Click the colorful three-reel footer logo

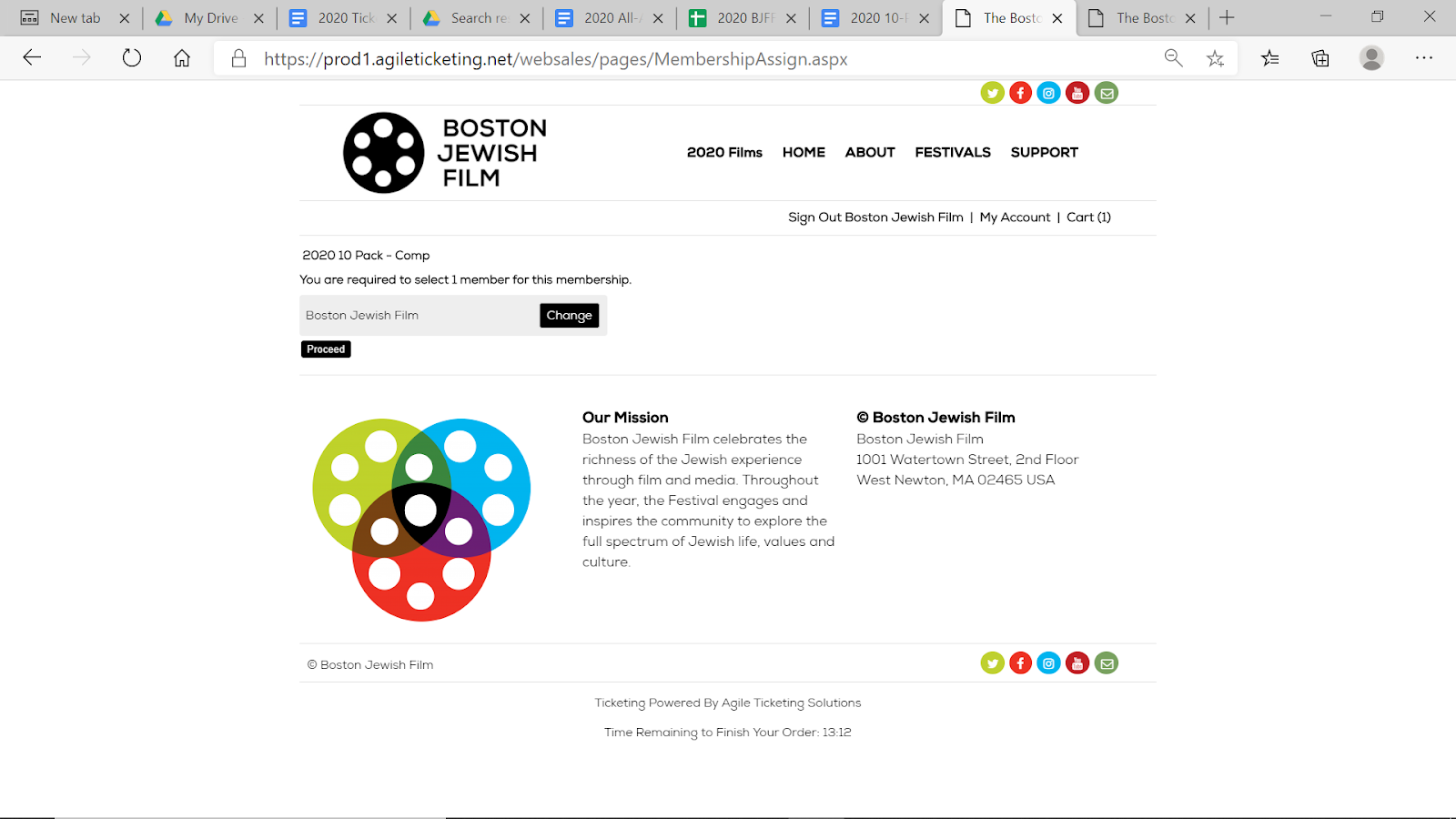(420, 520)
